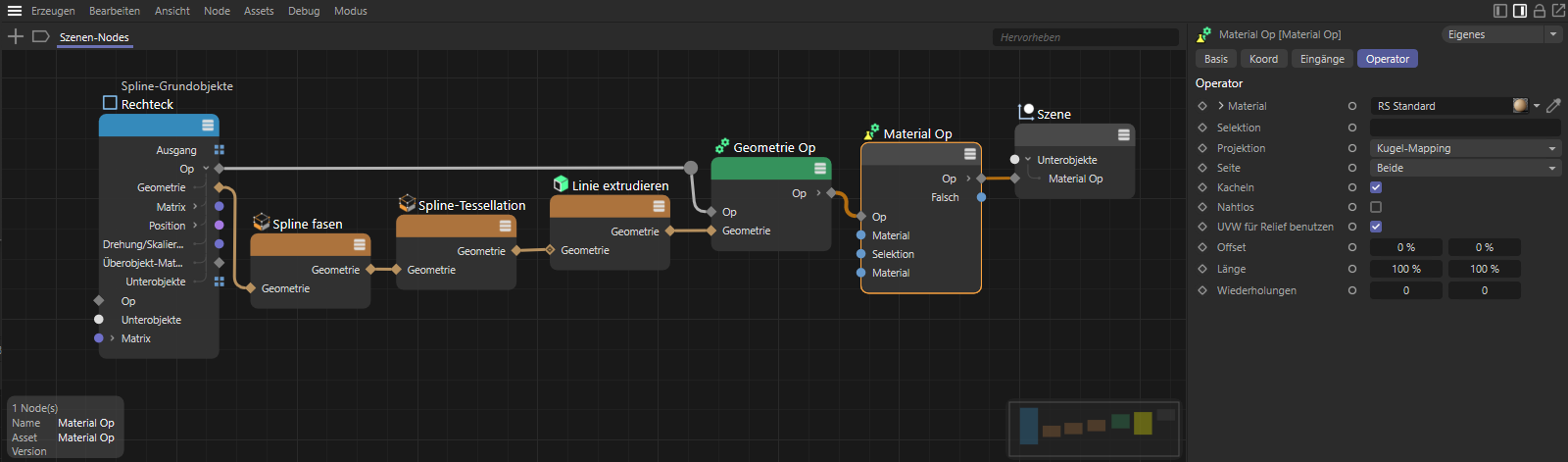This screenshot has height=462, width=1568.
Task: Open the Seite dropdown showing Beide
Action: 1464,168
